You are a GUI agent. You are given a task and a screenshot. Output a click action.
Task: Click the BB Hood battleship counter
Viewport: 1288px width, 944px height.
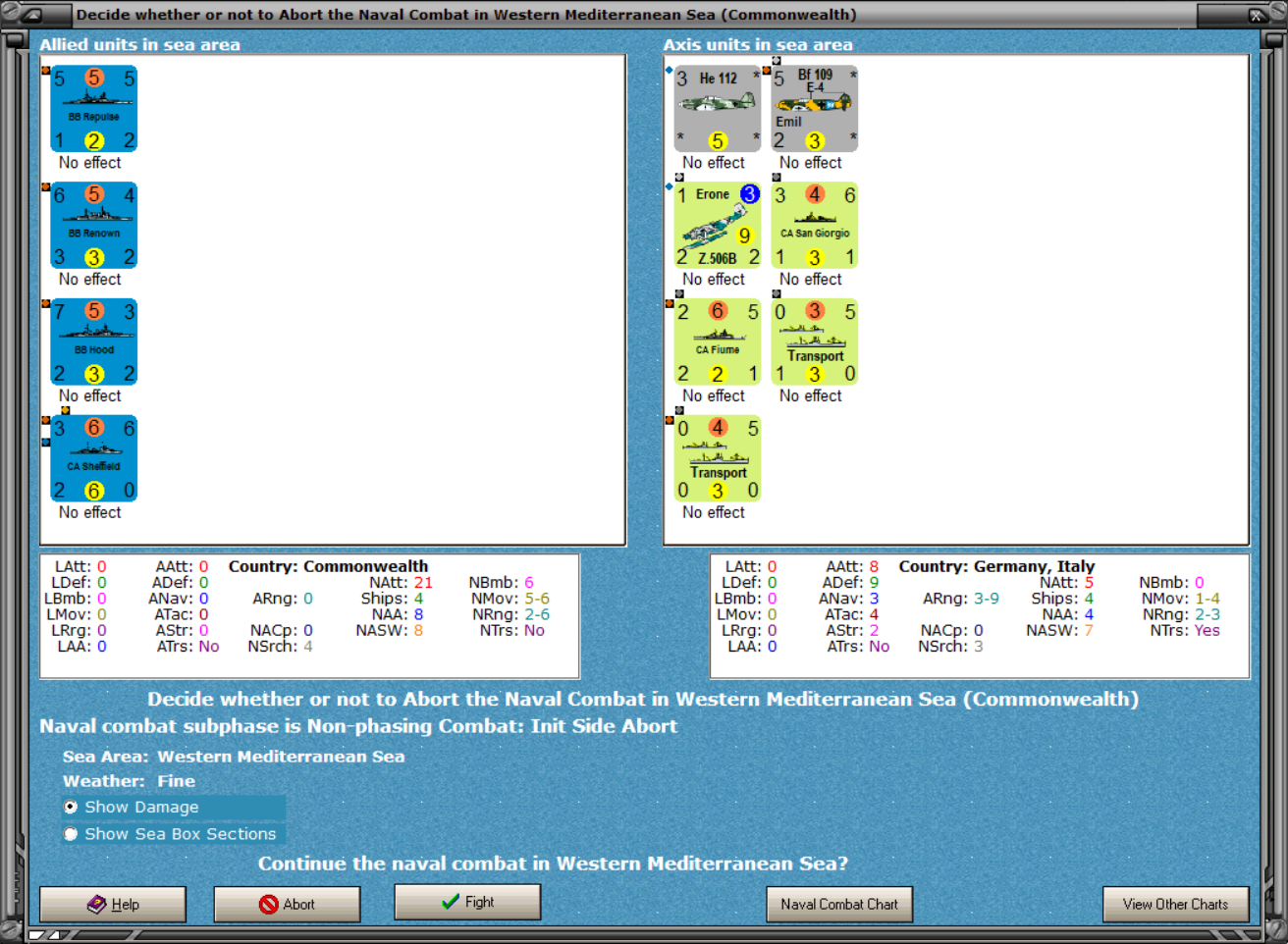coord(94,342)
